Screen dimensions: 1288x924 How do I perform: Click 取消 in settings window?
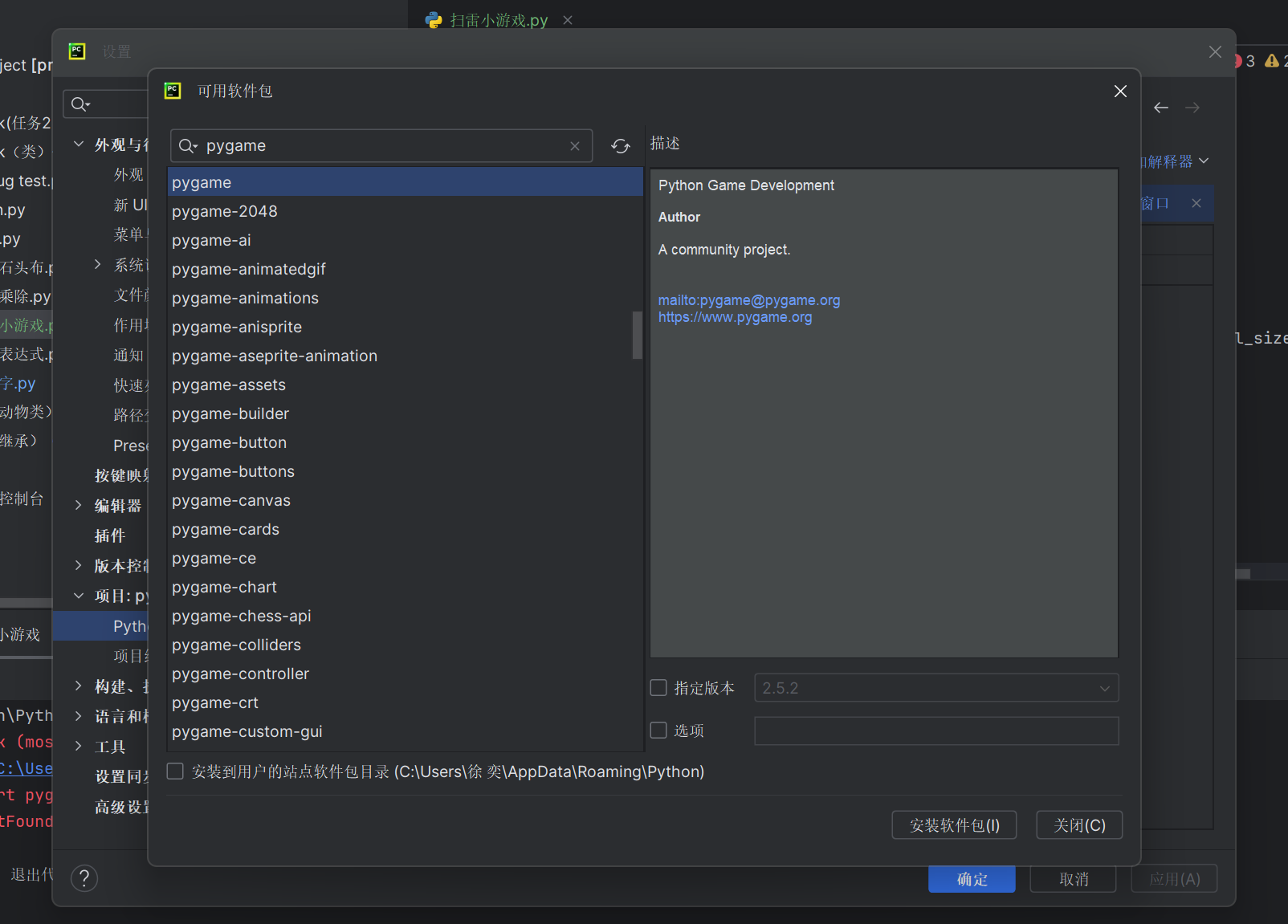[x=1074, y=879]
